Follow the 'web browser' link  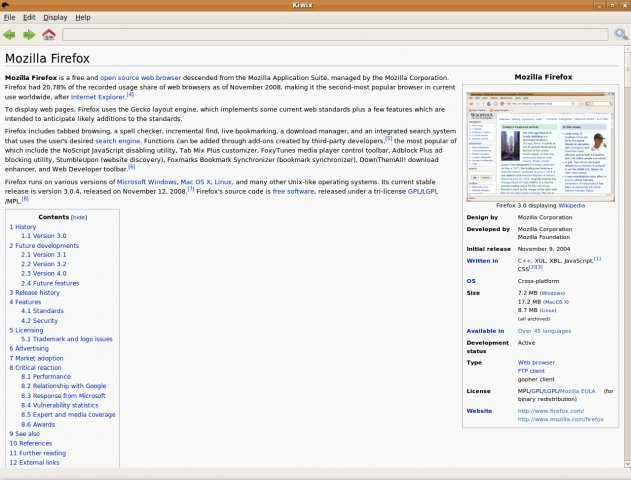point(160,78)
